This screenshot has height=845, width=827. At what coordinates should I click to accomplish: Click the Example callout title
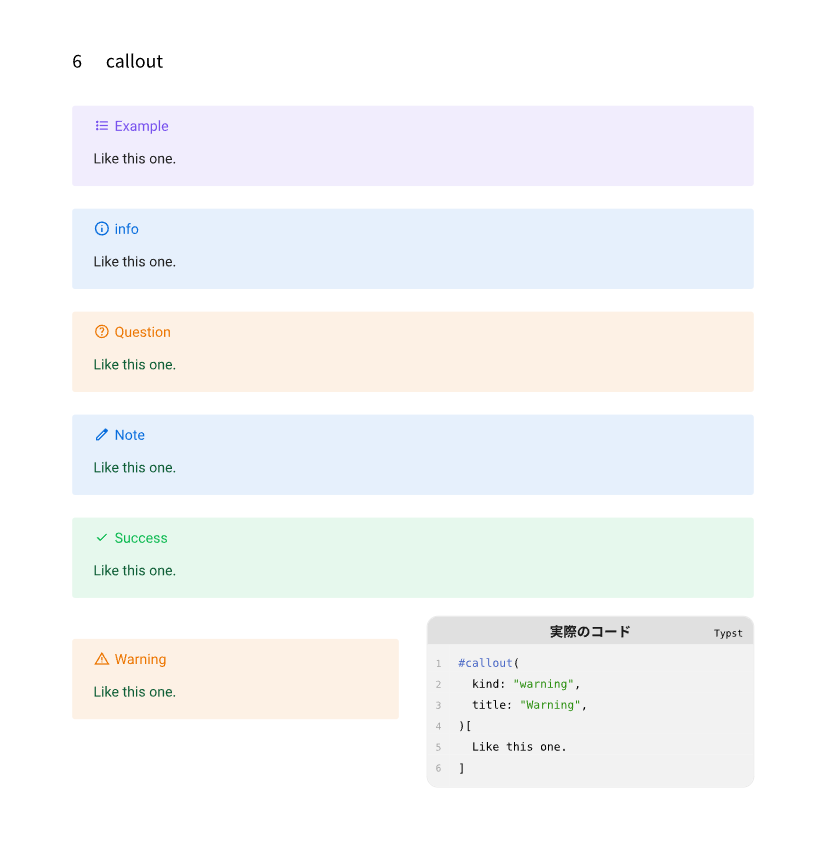[x=141, y=126]
